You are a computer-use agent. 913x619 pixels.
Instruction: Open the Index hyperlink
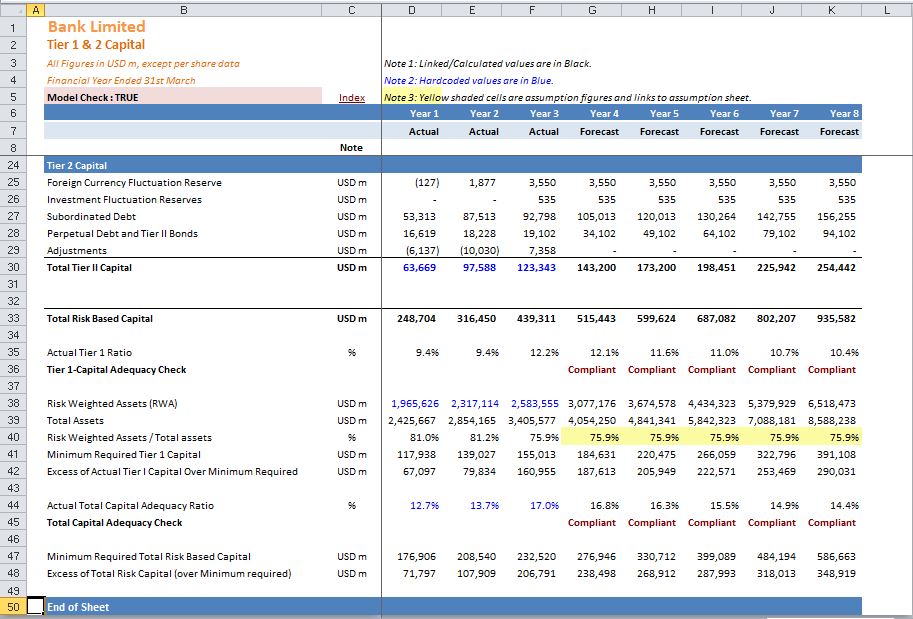352,98
